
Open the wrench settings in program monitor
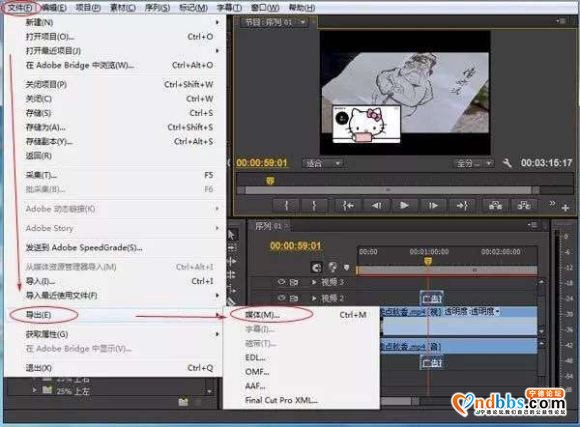point(507,163)
